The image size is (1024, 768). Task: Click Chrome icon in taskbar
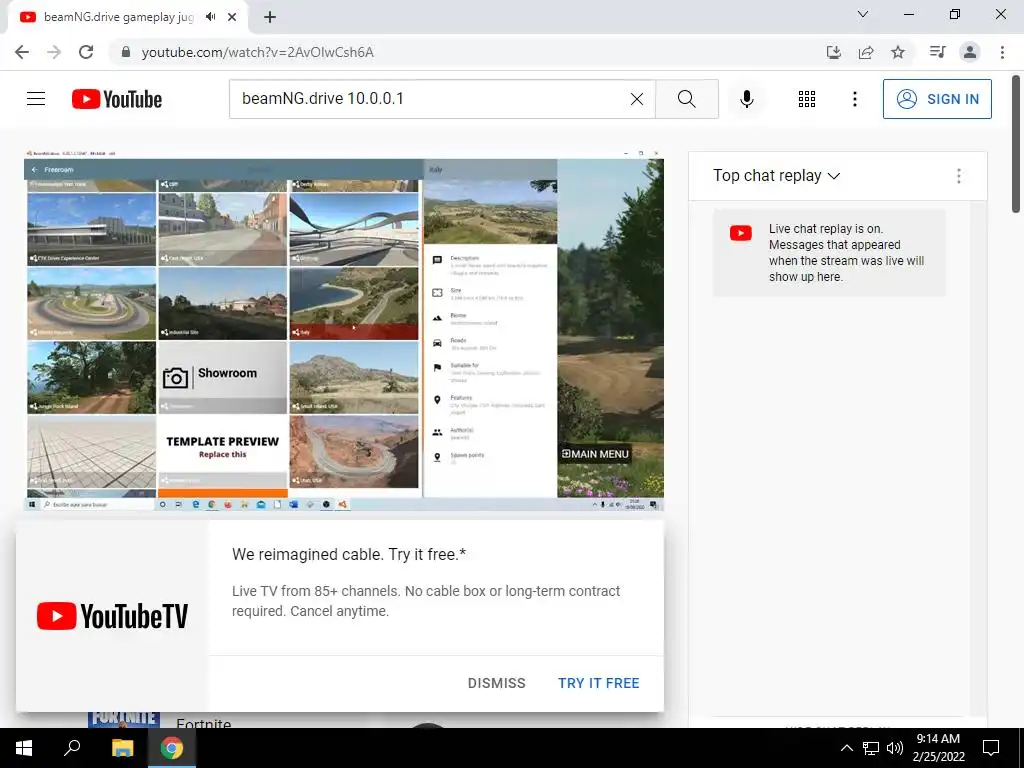[x=172, y=748]
